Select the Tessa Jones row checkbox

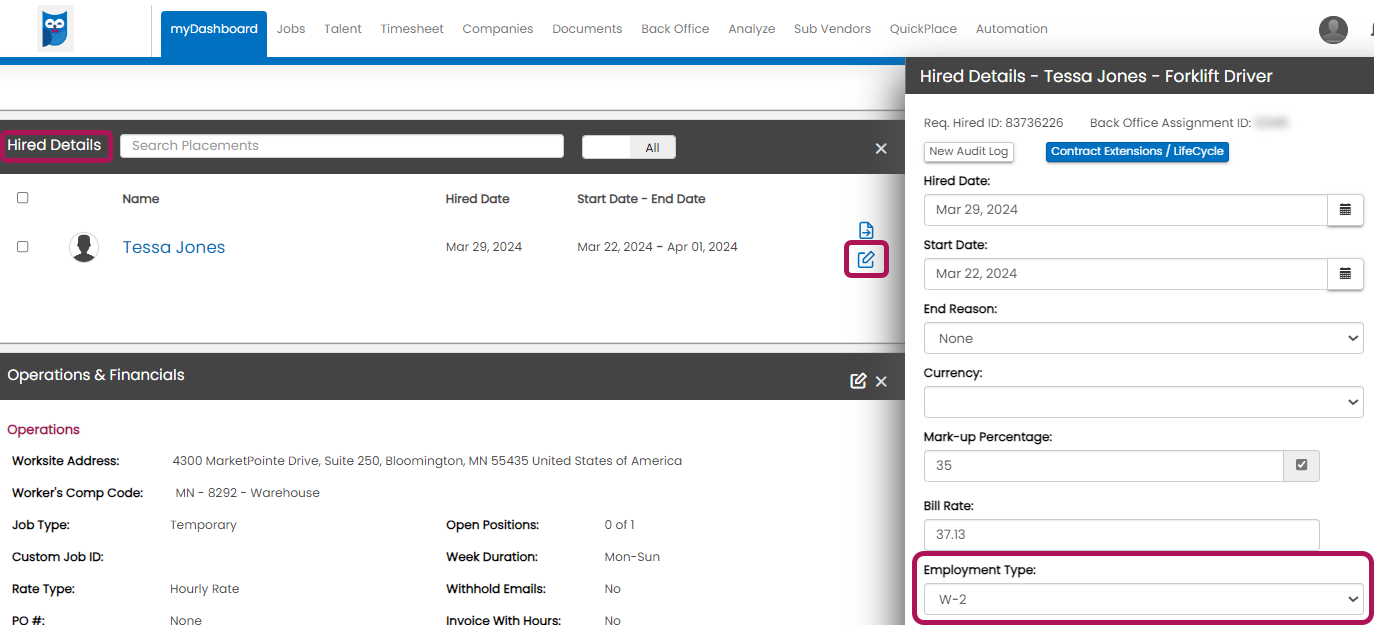(x=23, y=247)
